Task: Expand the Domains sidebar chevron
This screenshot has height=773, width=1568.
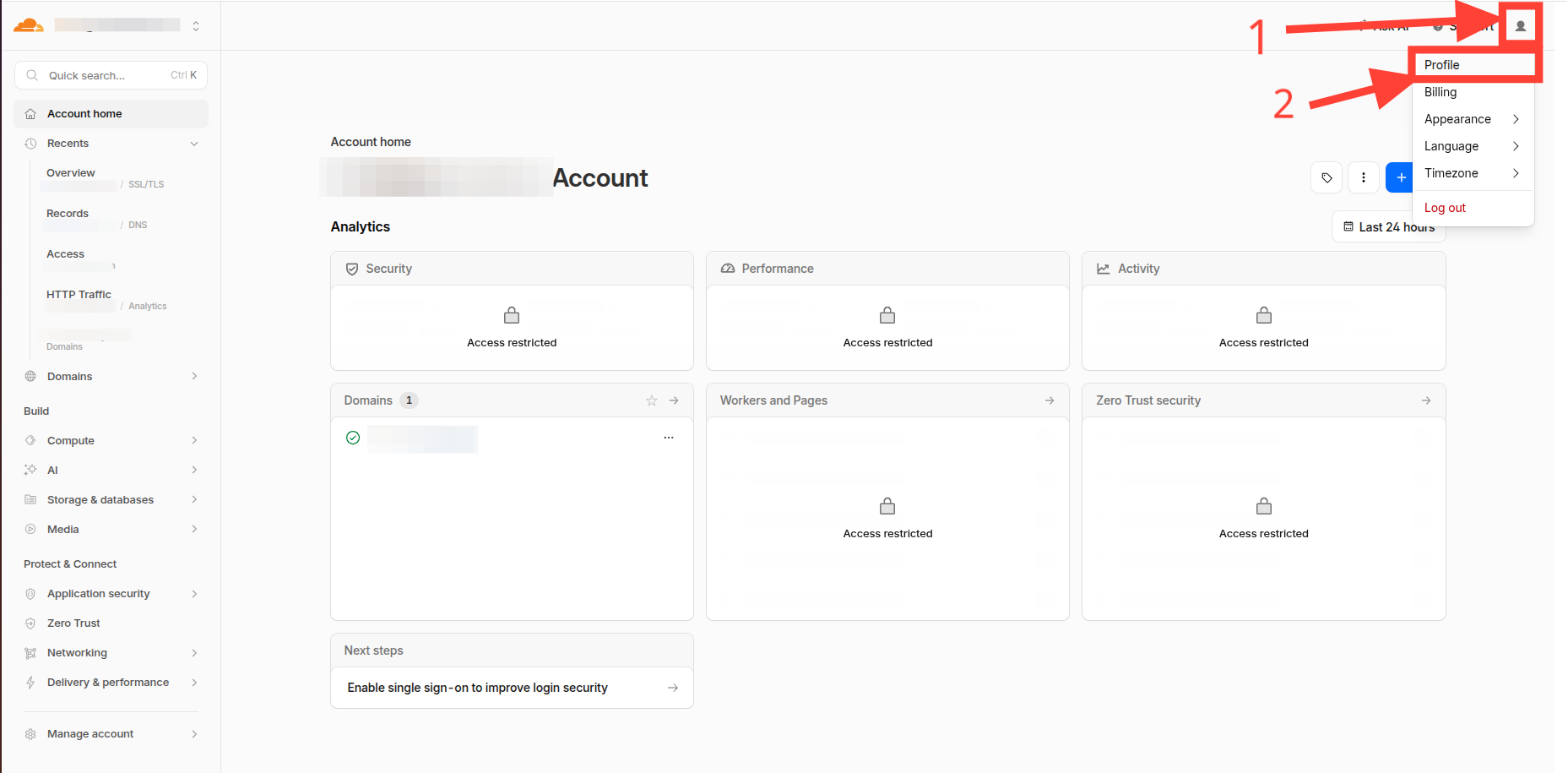Action: click(x=194, y=377)
